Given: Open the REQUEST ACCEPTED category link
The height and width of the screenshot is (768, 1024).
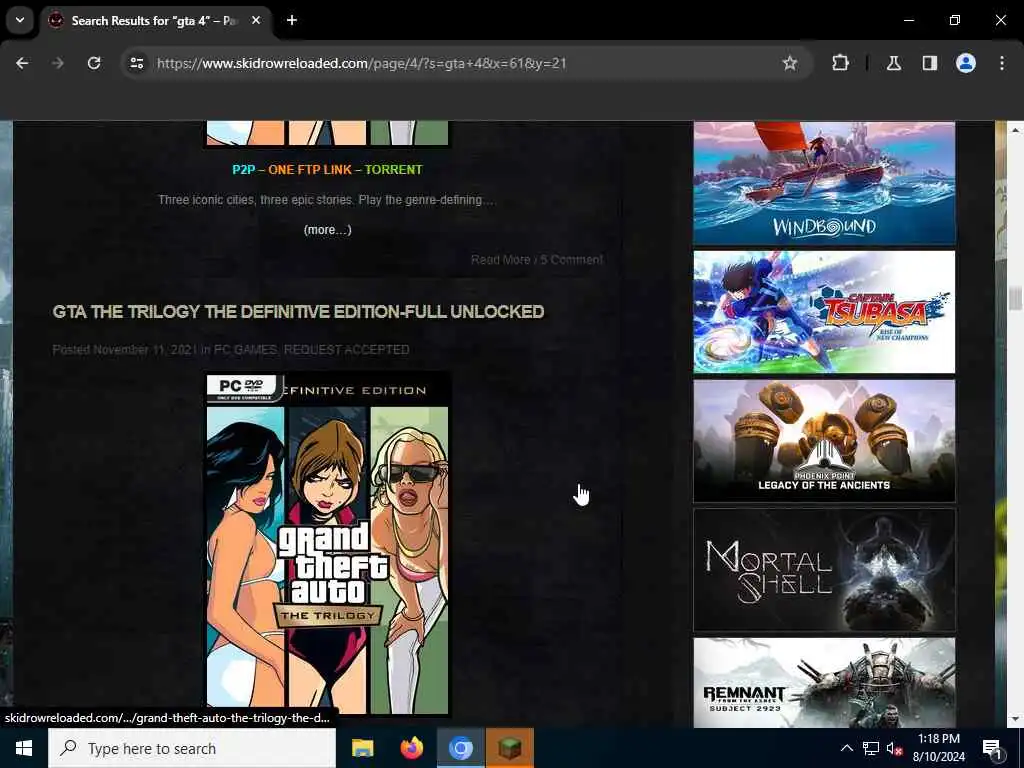Looking at the screenshot, I should 346,350.
